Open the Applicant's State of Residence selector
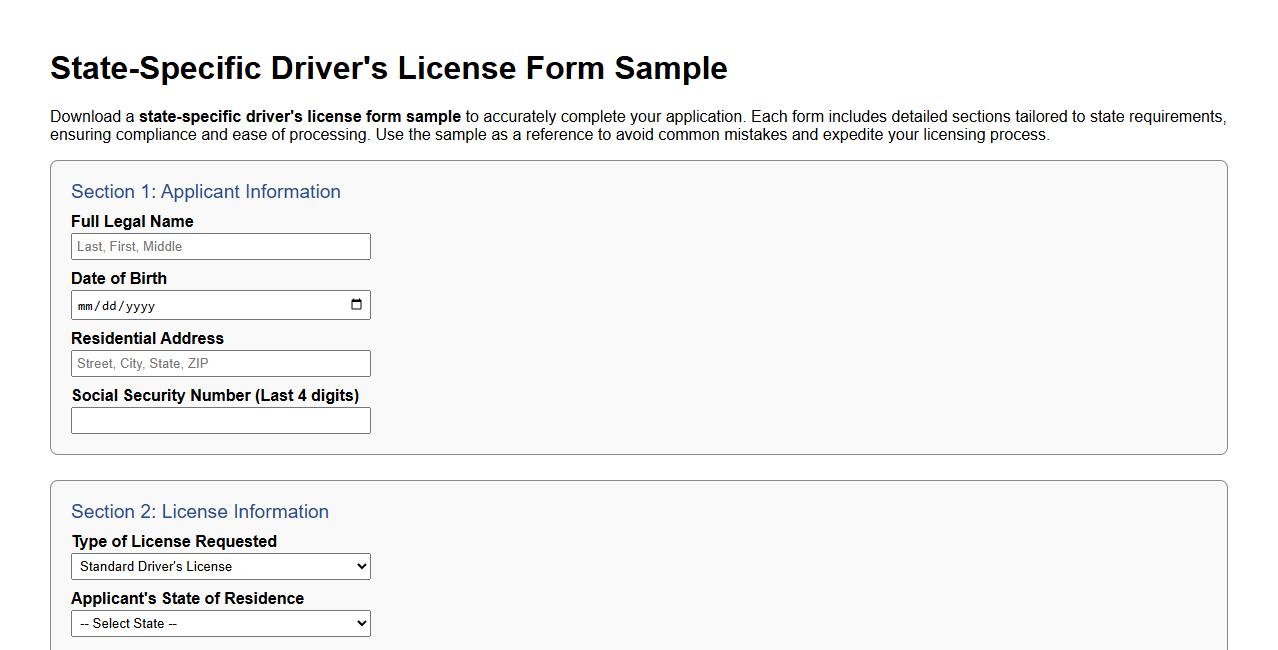 [220, 623]
